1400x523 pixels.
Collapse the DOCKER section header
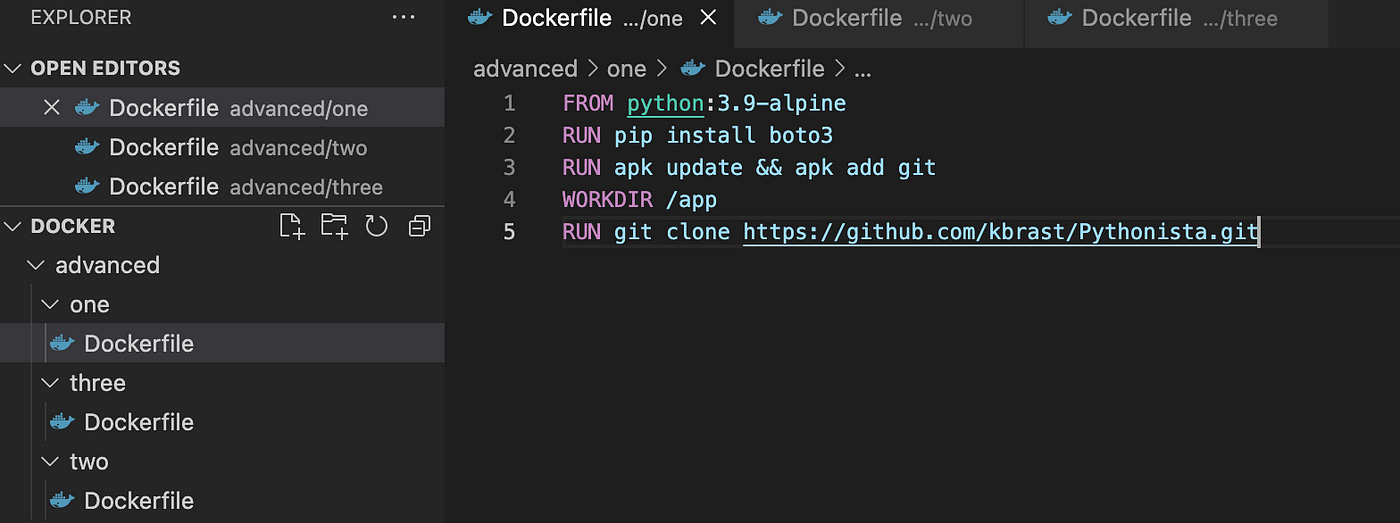coord(13,226)
